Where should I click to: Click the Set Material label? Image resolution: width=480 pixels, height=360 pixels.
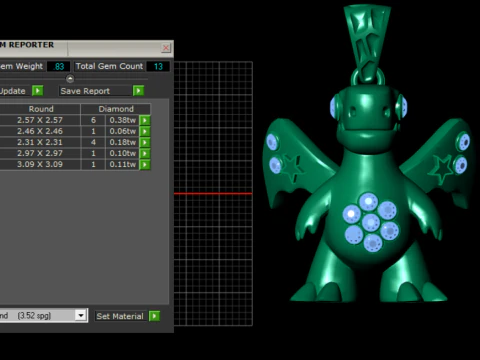click(120, 316)
